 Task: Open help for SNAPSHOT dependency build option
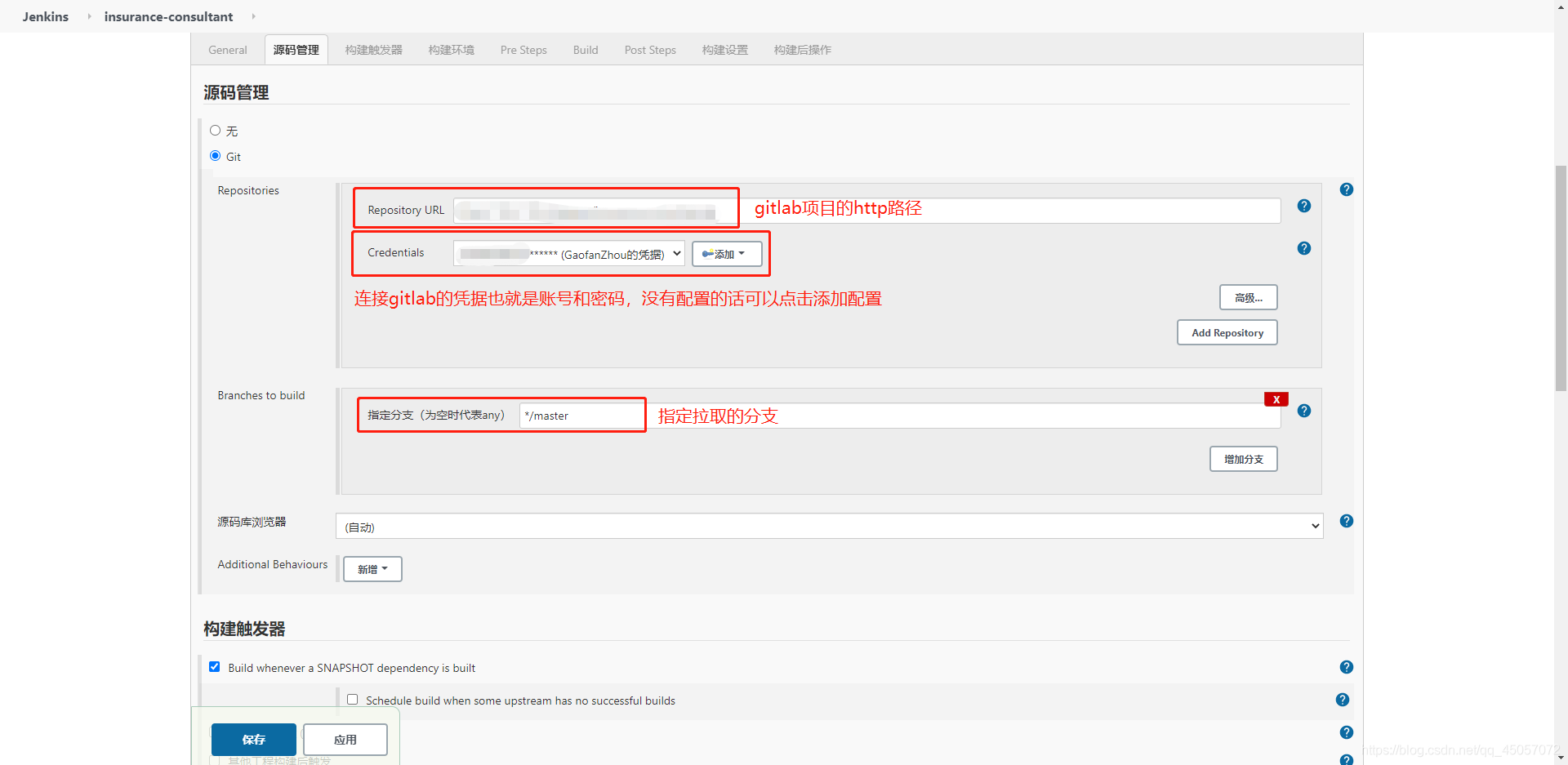pyautogui.click(x=1347, y=667)
